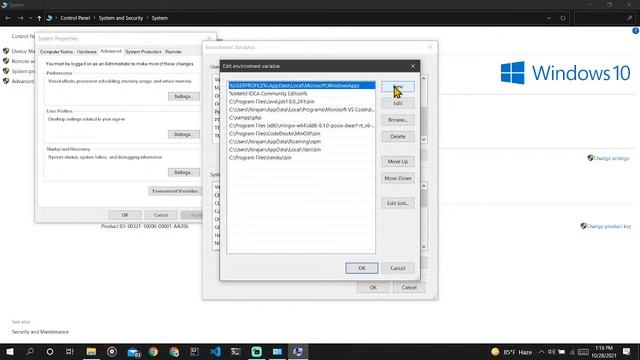
Task: Launch Visual Studio Code from taskbar
Action: tap(216, 351)
